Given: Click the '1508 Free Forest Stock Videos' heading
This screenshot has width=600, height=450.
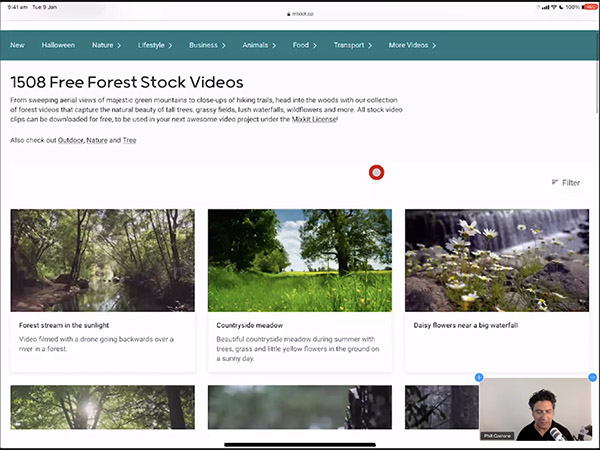Looking at the screenshot, I should (x=127, y=82).
